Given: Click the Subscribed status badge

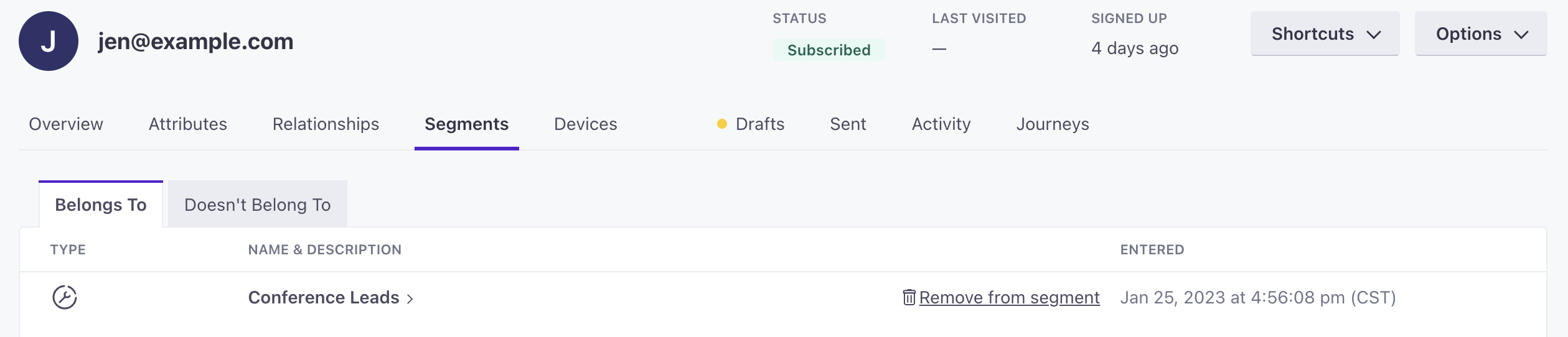Looking at the screenshot, I should point(829,50).
